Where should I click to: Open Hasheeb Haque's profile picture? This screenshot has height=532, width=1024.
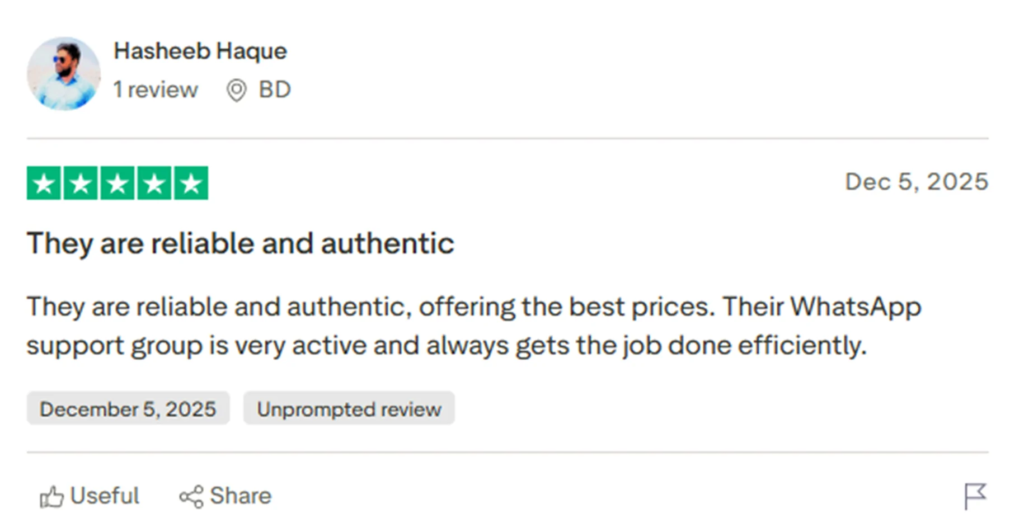click(x=63, y=73)
